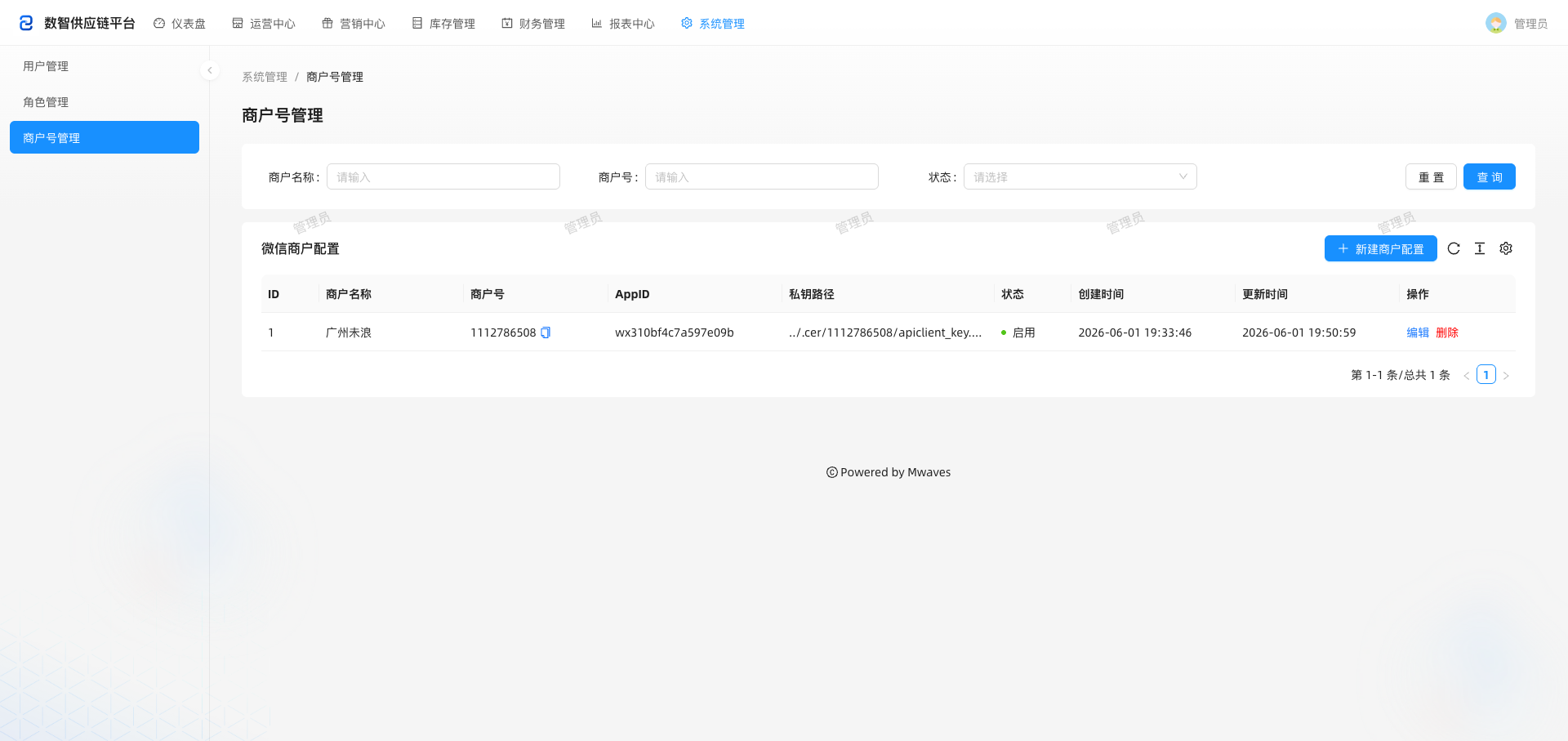
Task: Collapse the sidebar with the chevron
Action: coord(210,70)
